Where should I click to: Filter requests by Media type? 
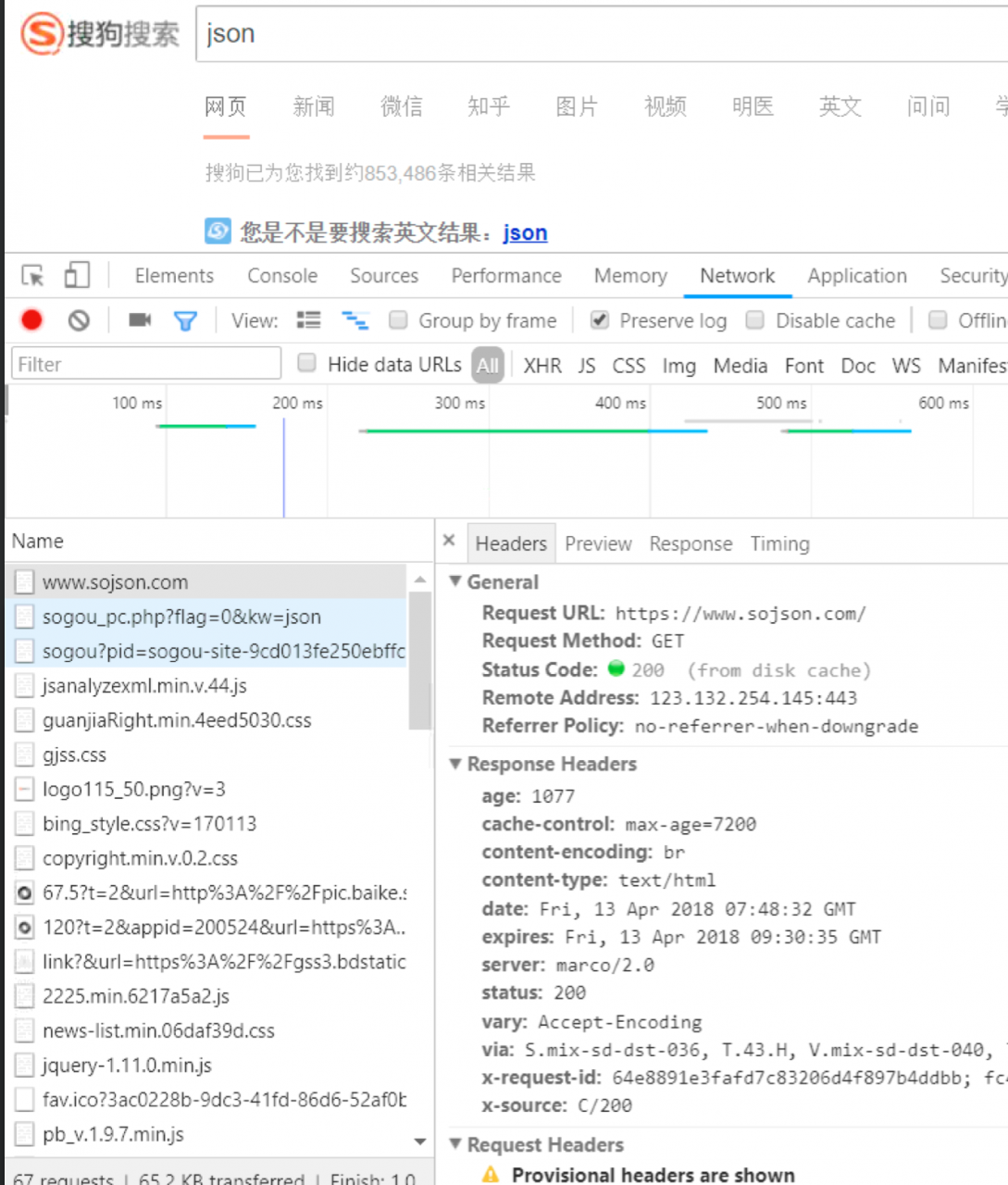740,366
